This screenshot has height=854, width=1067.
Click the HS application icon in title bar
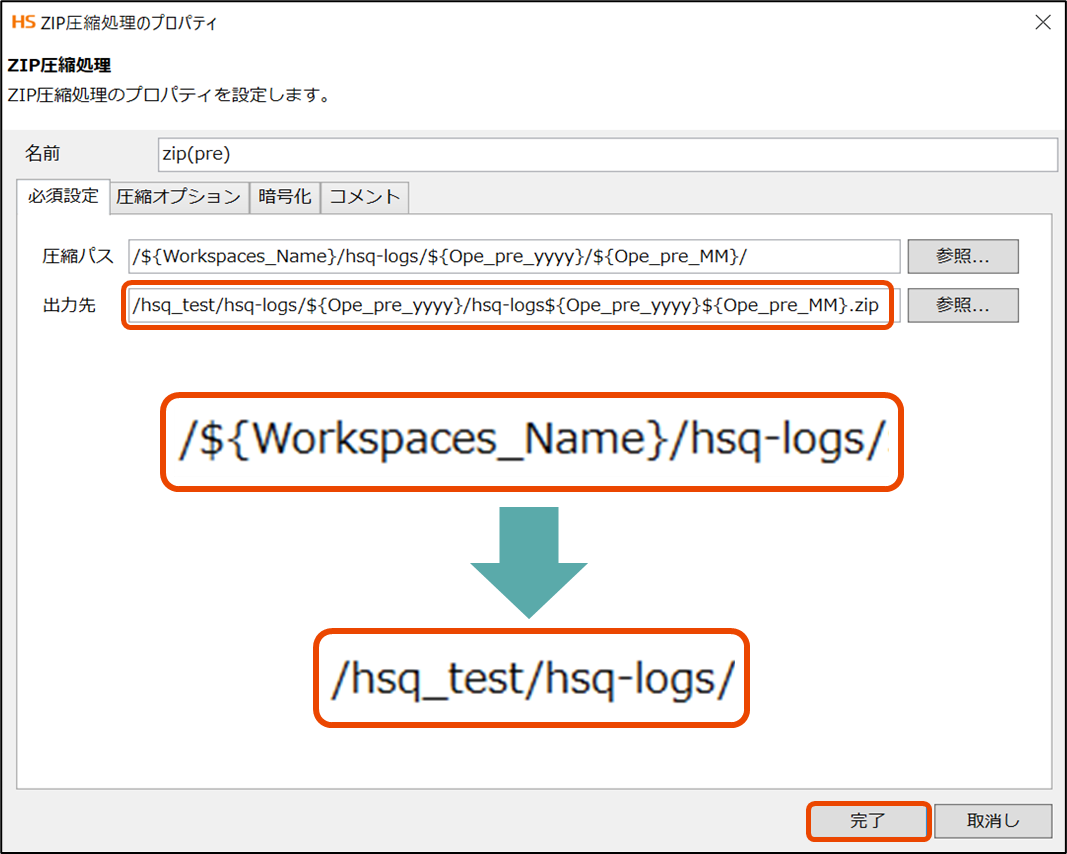coord(23,22)
